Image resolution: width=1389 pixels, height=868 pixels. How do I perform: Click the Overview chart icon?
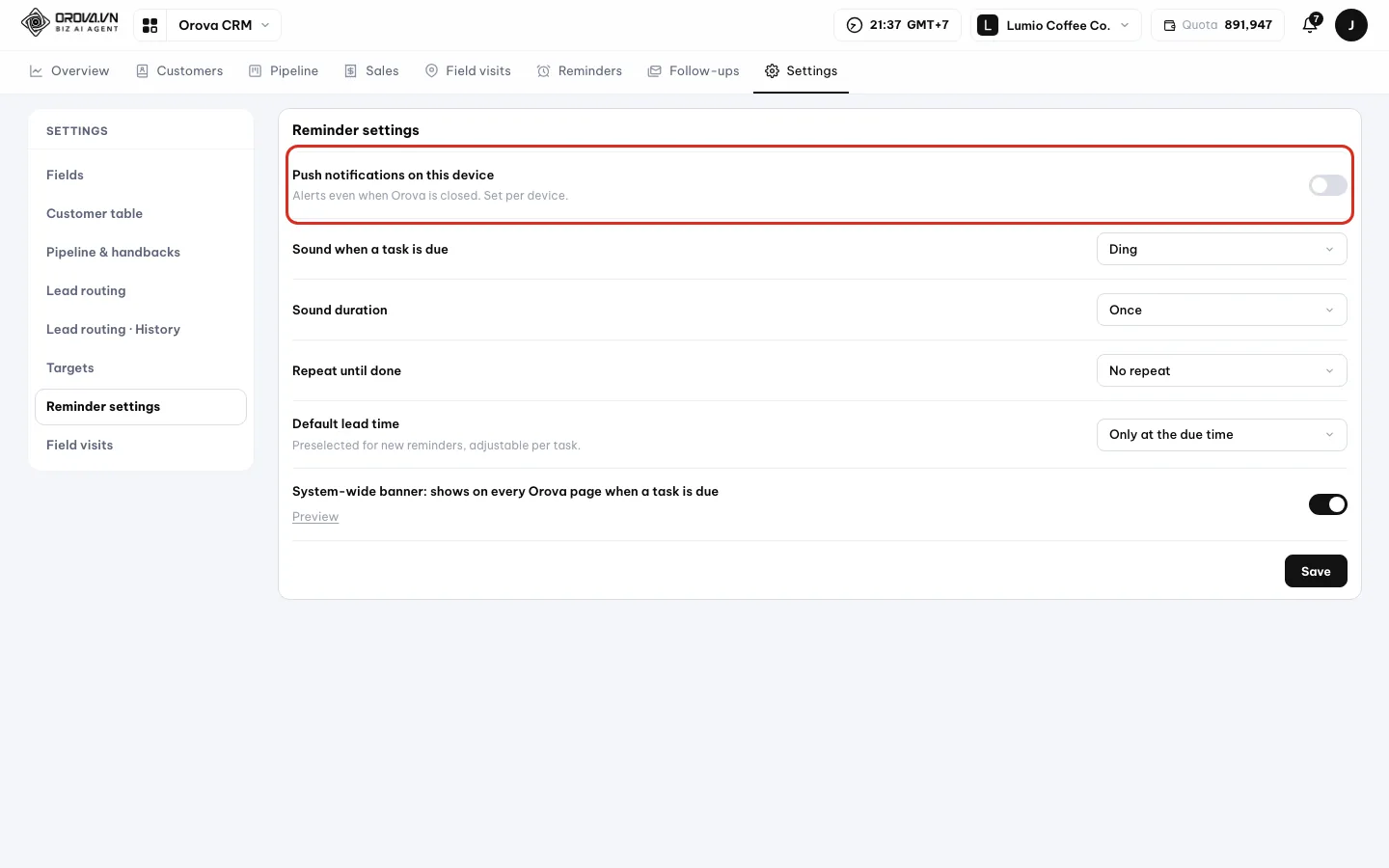point(36,70)
